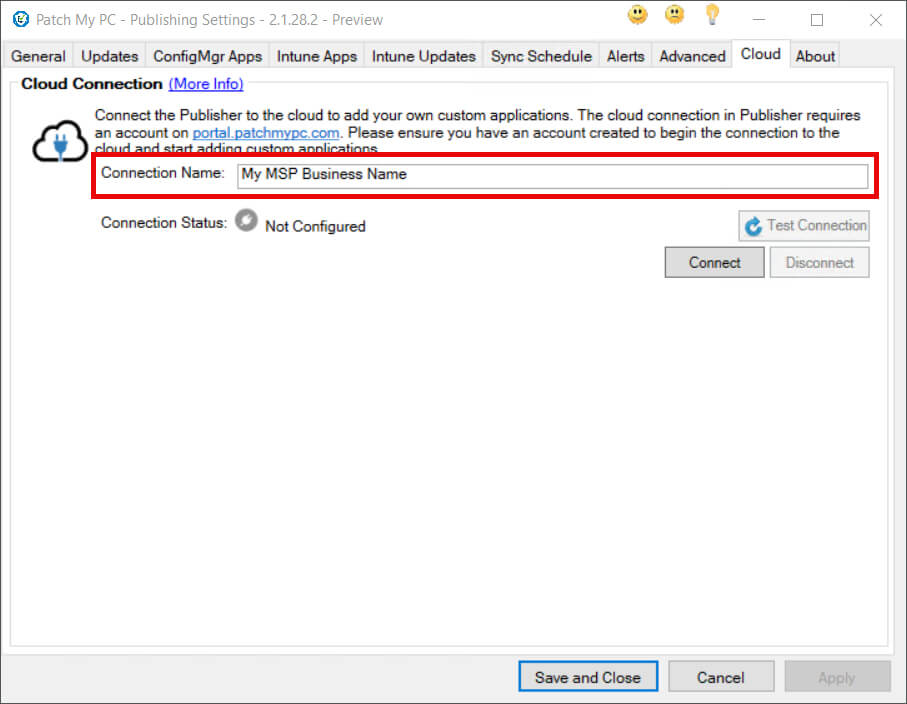Viewport: 907px width, 704px height.
Task: Click the 'Not Configured' status text
Action: pos(315,226)
